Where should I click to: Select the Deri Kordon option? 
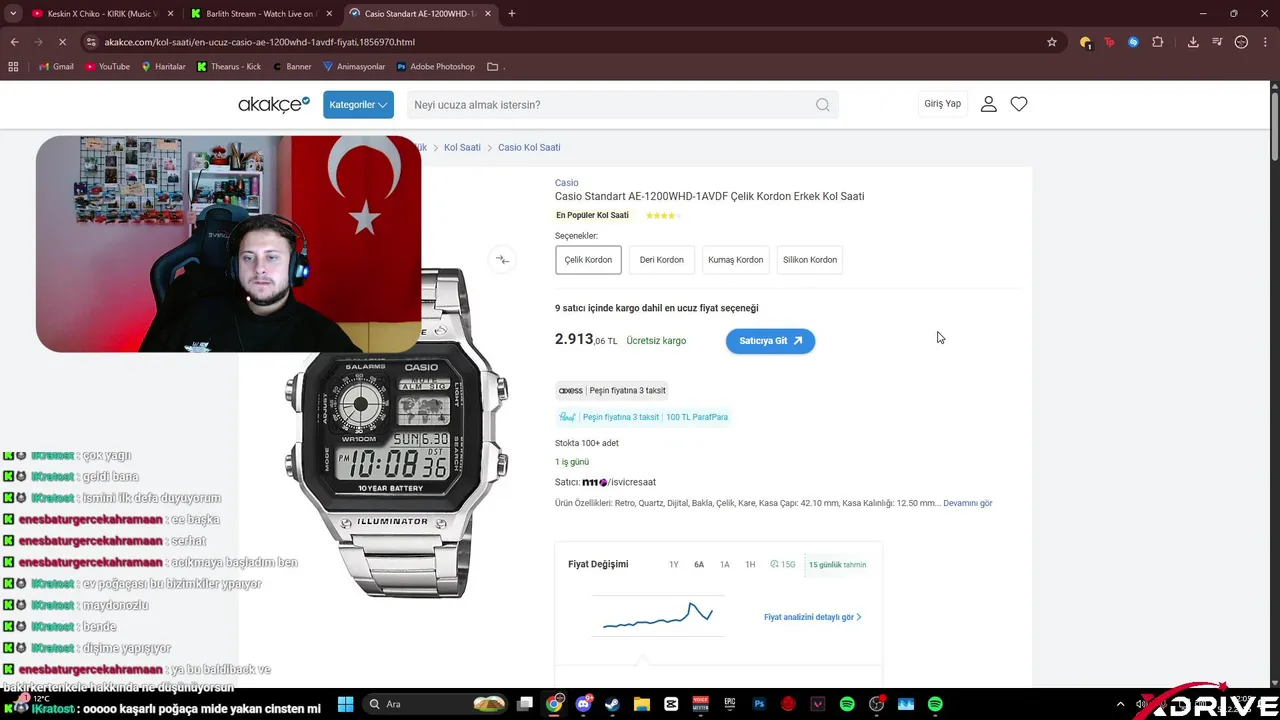(661, 260)
